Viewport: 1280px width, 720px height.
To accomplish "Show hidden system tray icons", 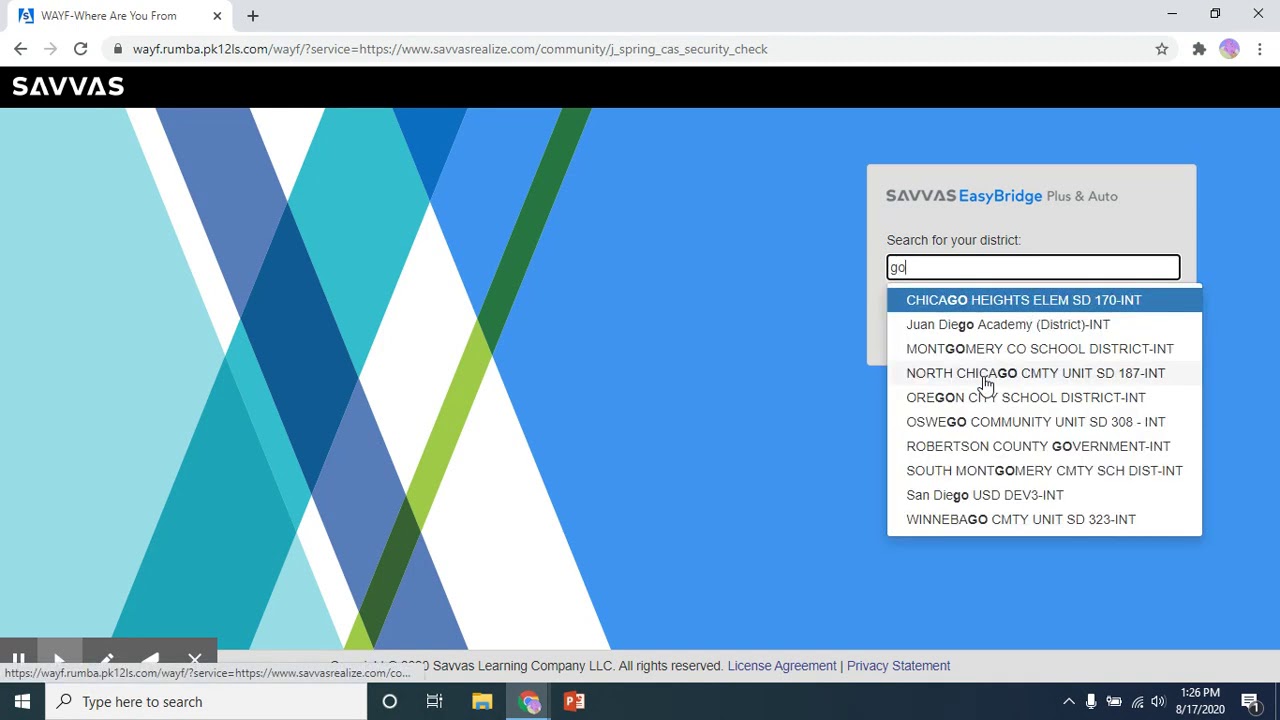I will 1068,702.
